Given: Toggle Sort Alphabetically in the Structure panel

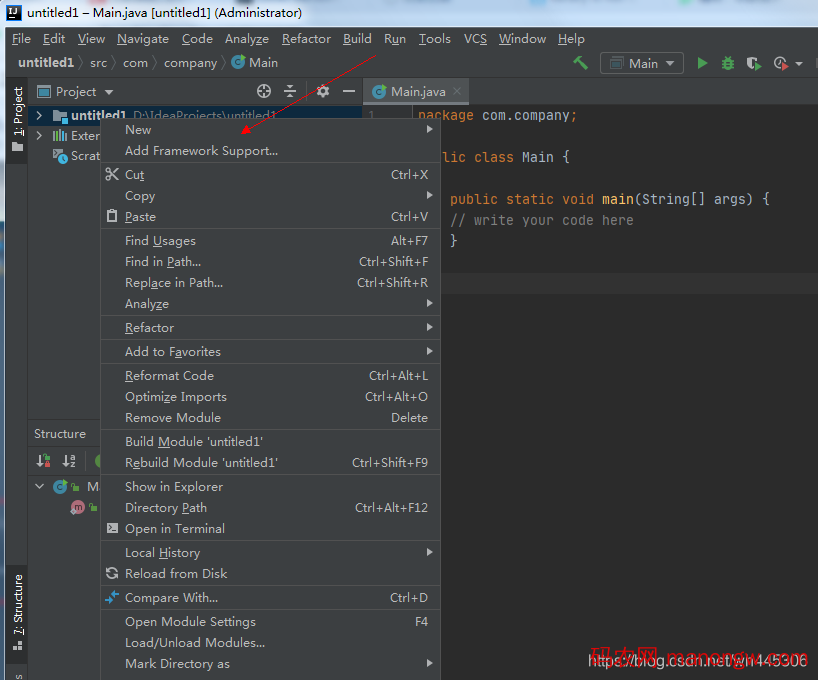Looking at the screenshot, I should (69, 461).
